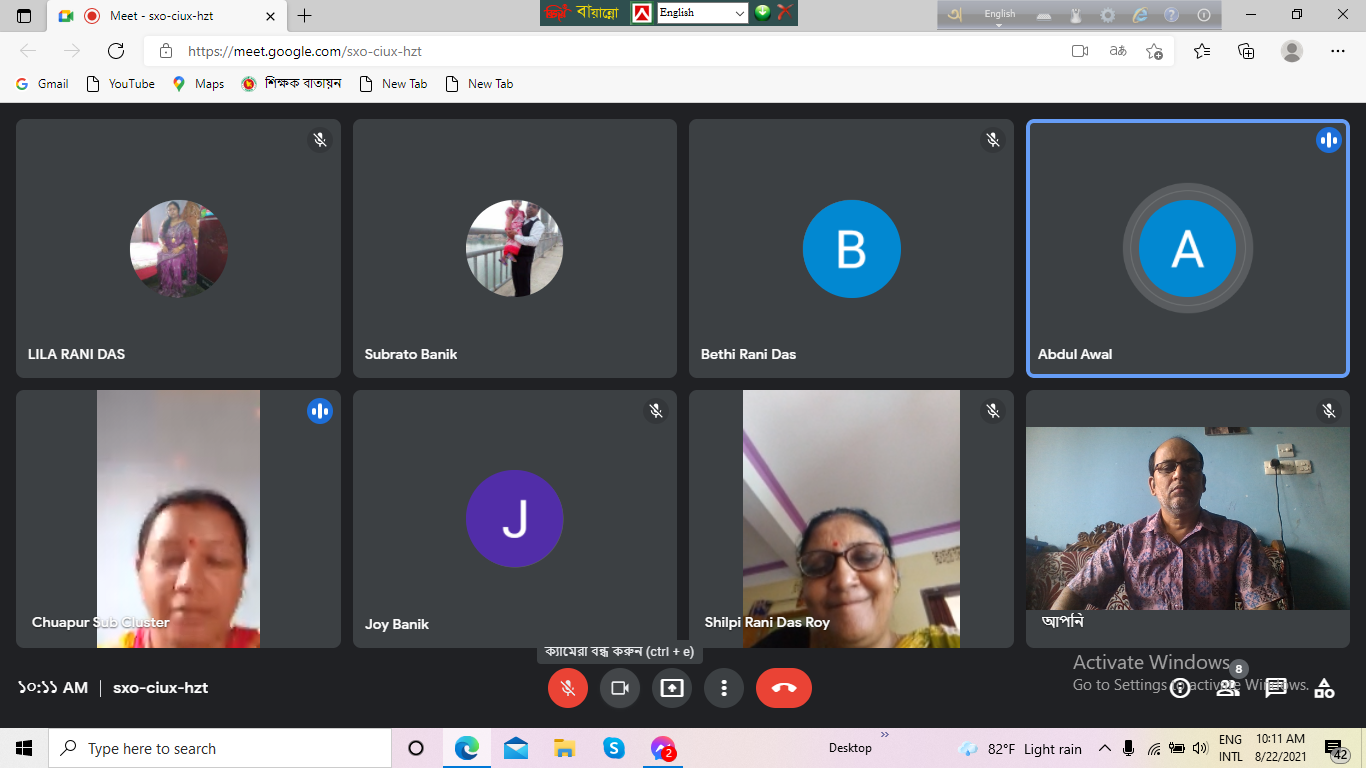Click the A avatar of Abdul Awal
The image size is (1366, 768).
tap(1188, 249)
